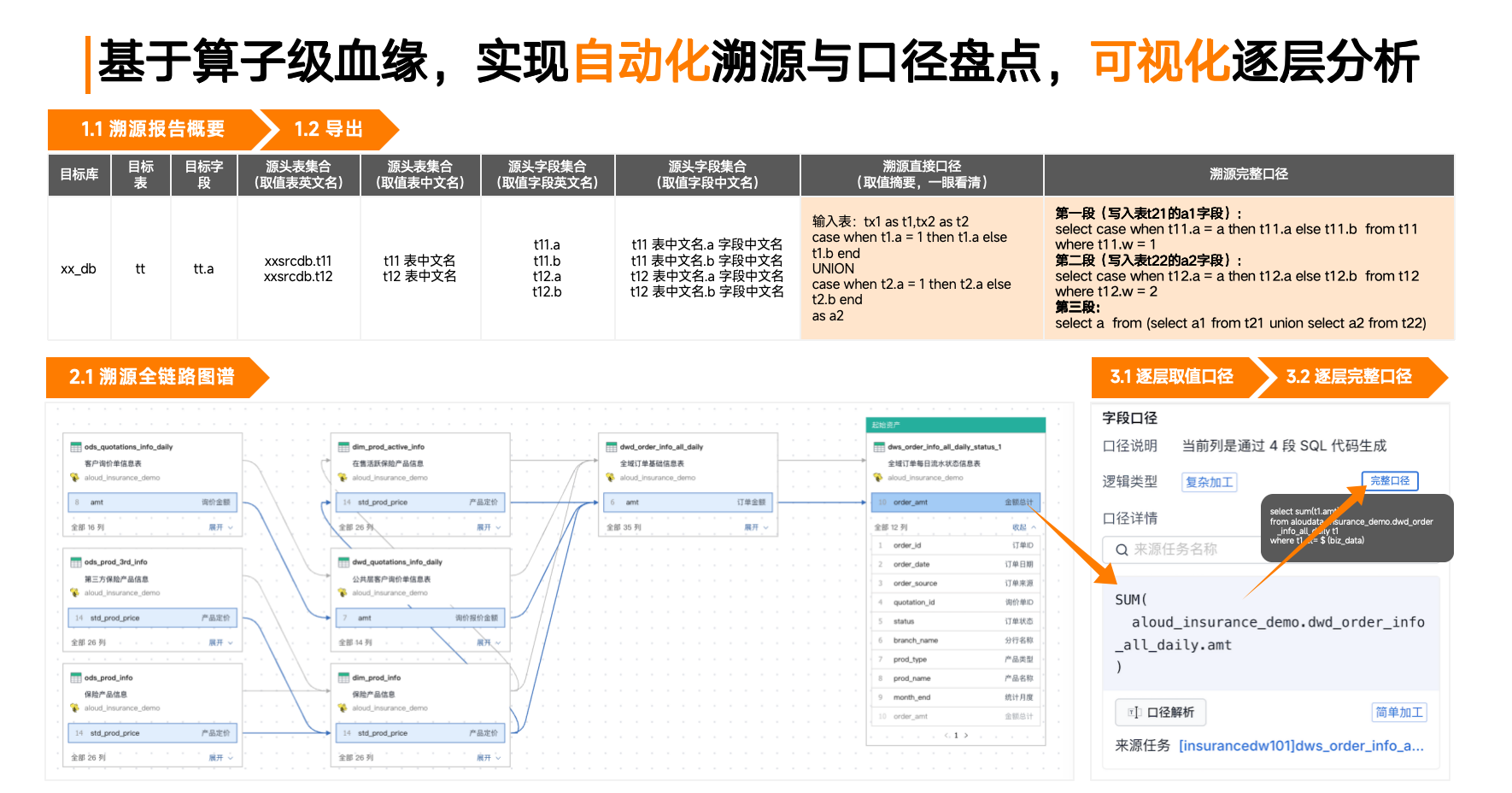The height and width of the screenshot is (793, 1512).
Task: Open the 1.2 导出 tab
Action: [328, 130]
